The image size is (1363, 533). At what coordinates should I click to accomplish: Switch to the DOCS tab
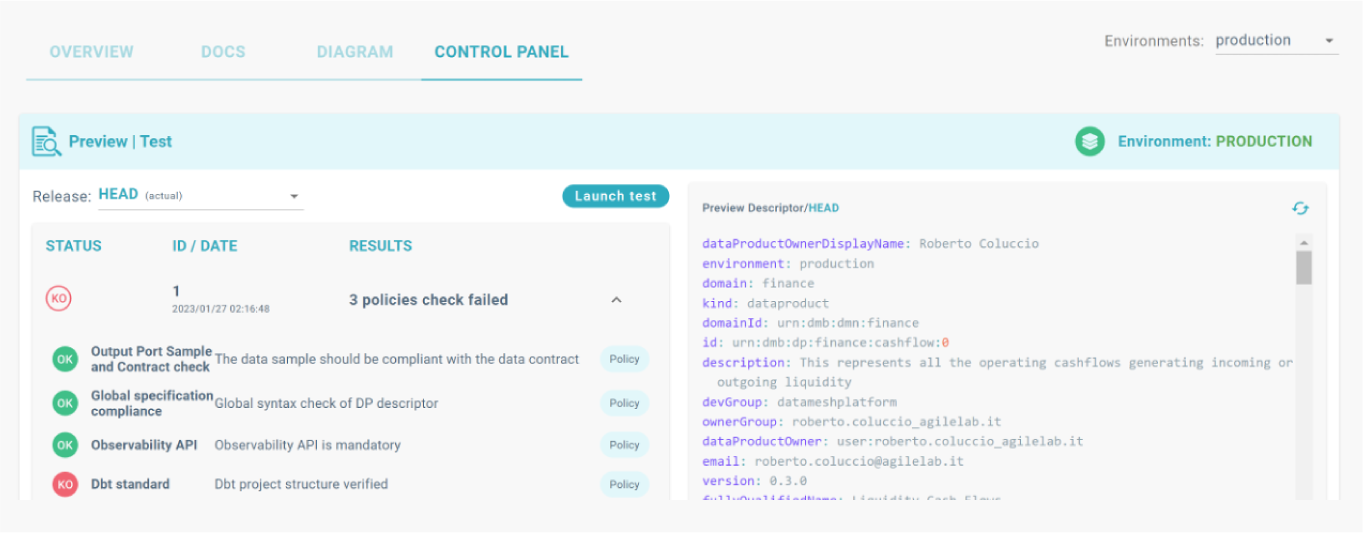pyautogui.click(x=223, y=52)
